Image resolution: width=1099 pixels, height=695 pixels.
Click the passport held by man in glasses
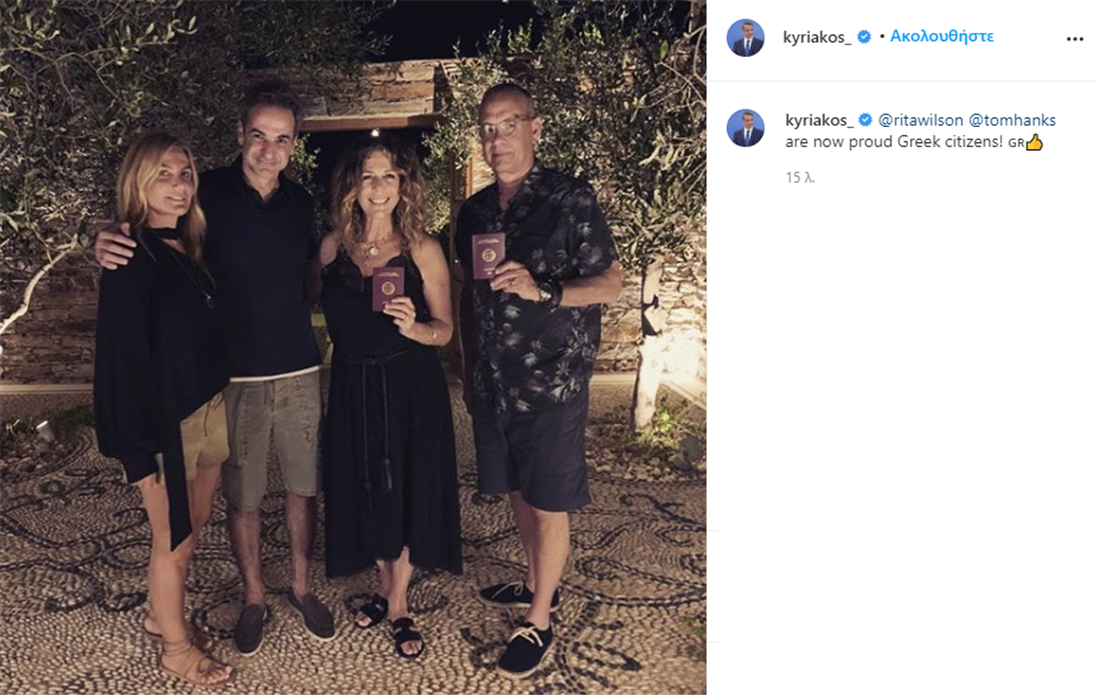[x=488, y=256]
